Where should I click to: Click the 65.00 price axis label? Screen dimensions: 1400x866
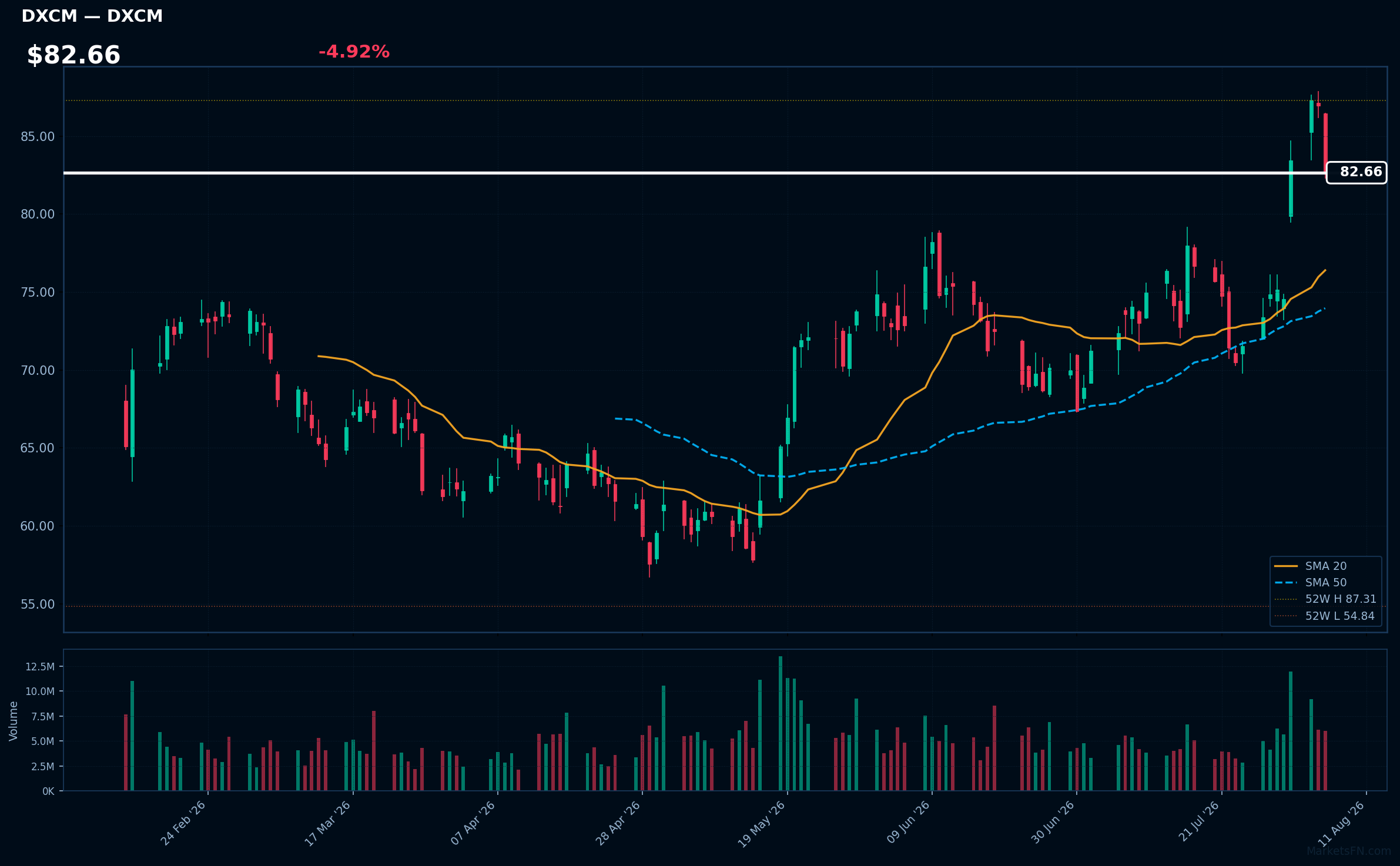[38, 448]
